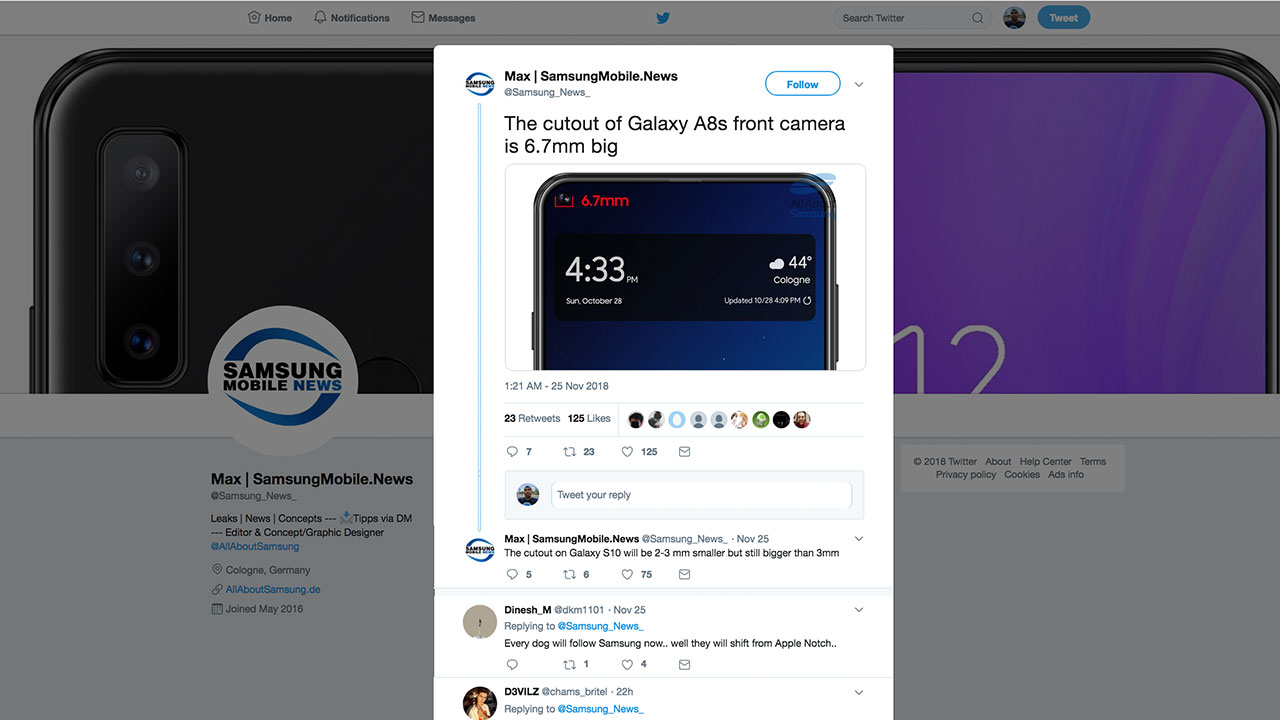Open the Ads info footer link
The height and width of the screenshot is (720, 1280).
tap(1066, 475)
